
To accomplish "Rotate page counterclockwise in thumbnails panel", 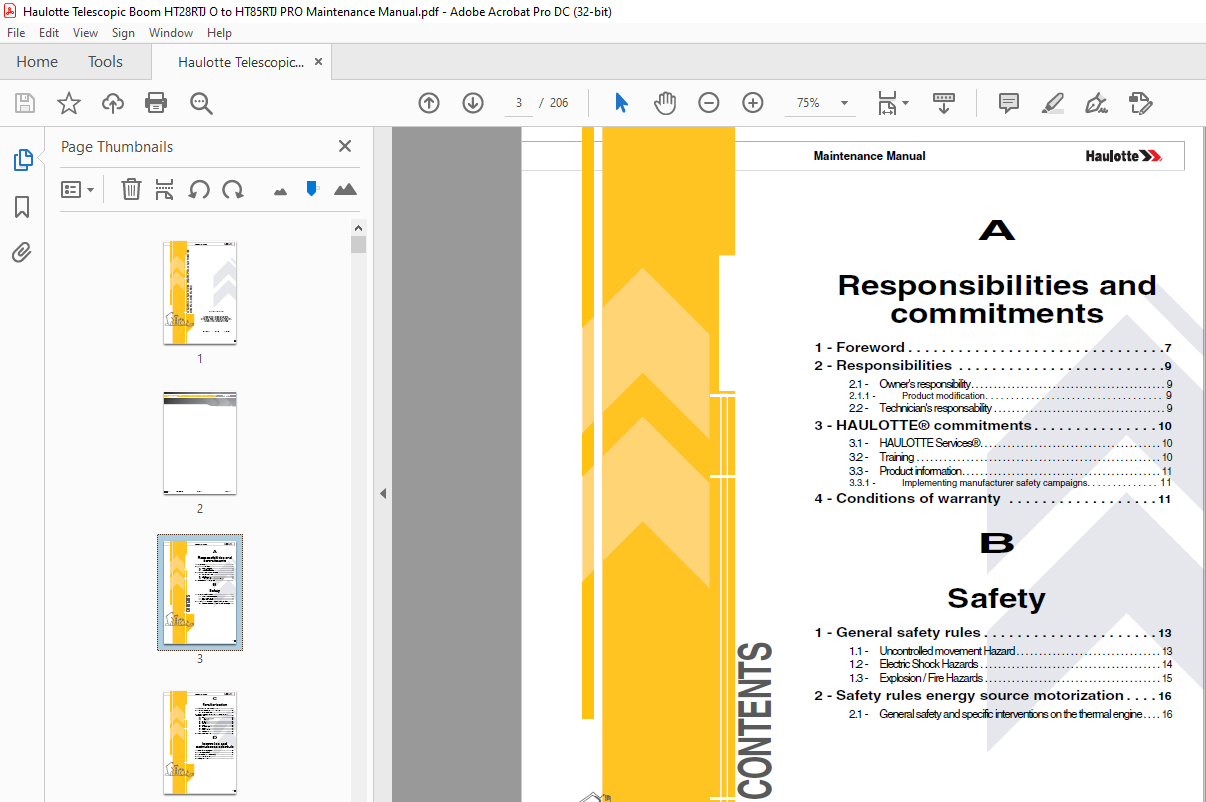I will (x=199, y=189).
